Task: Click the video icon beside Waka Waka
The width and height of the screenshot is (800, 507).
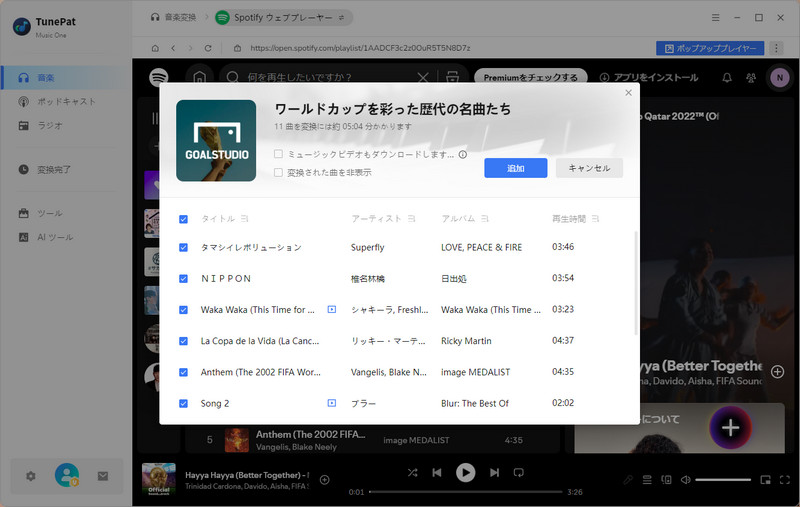Action: pyautogui.click(x=332, y=309)
